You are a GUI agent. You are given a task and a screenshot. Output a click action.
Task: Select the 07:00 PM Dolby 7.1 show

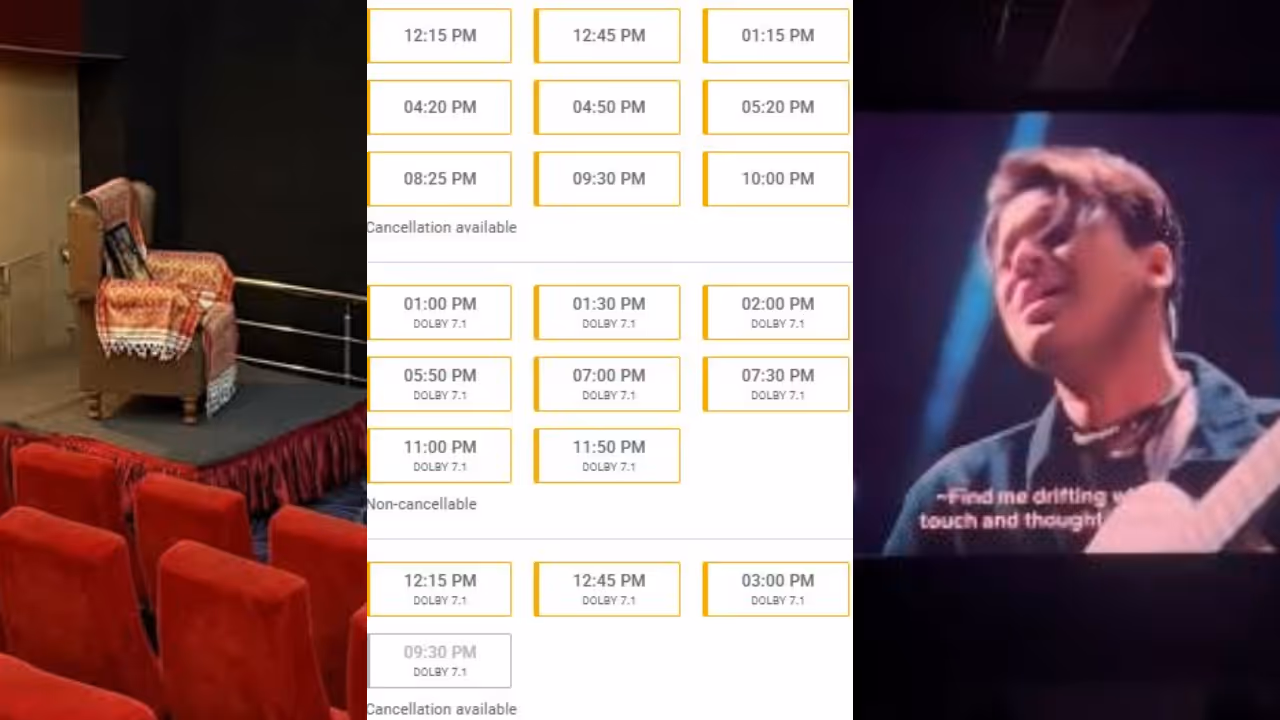[608, 384]
